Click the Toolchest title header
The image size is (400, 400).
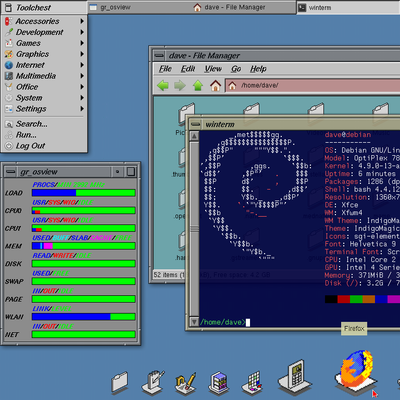[x=44, y=7]
